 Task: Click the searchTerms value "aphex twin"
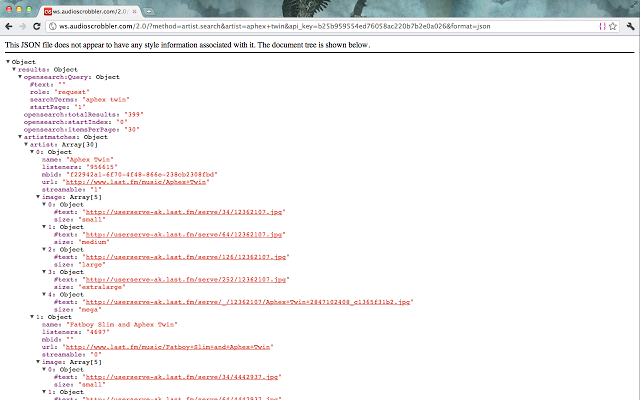pos(106,100)
